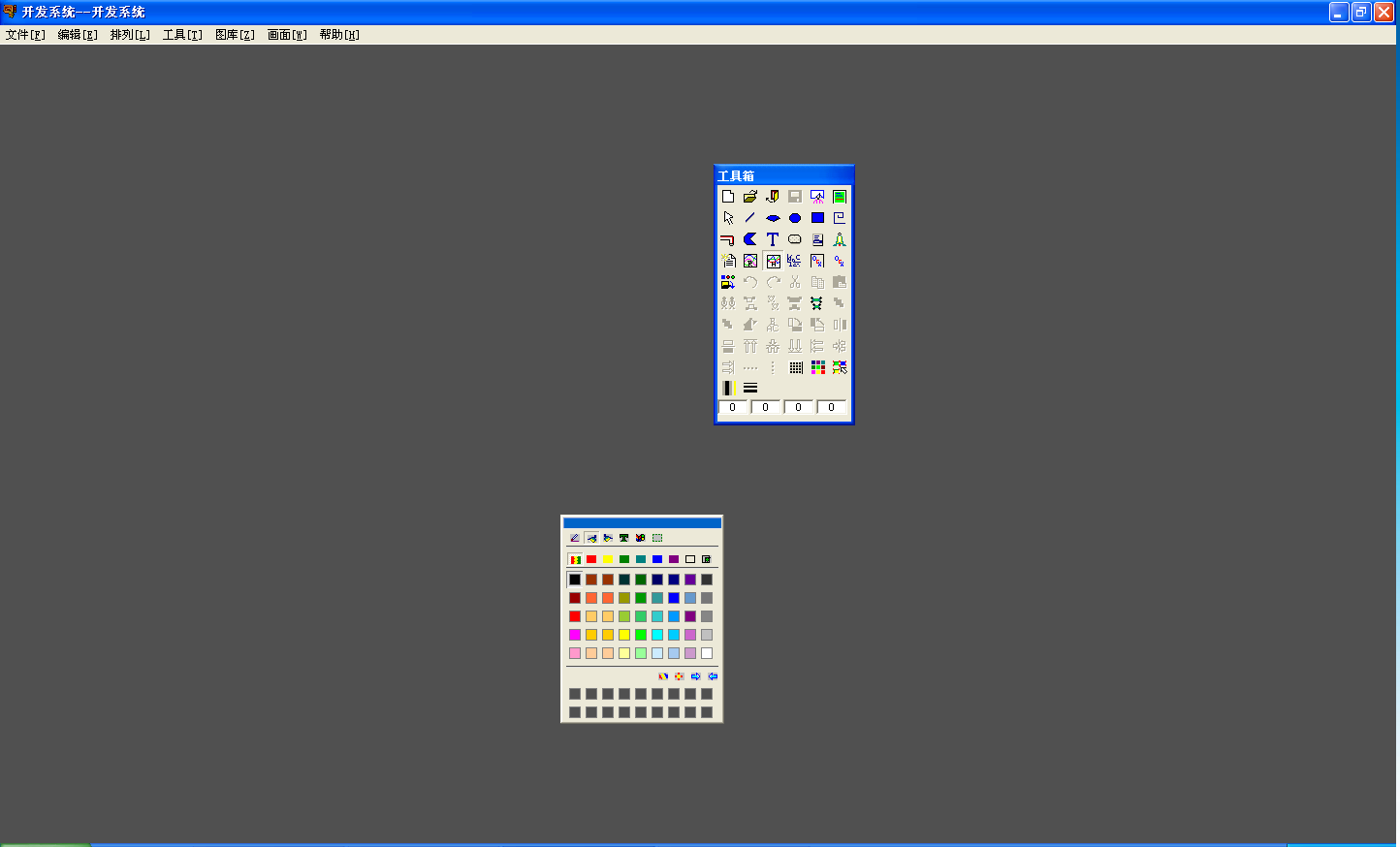Click the three horizontal lines icon
The width and height of the screenshot is (1400, 847).
750,389
